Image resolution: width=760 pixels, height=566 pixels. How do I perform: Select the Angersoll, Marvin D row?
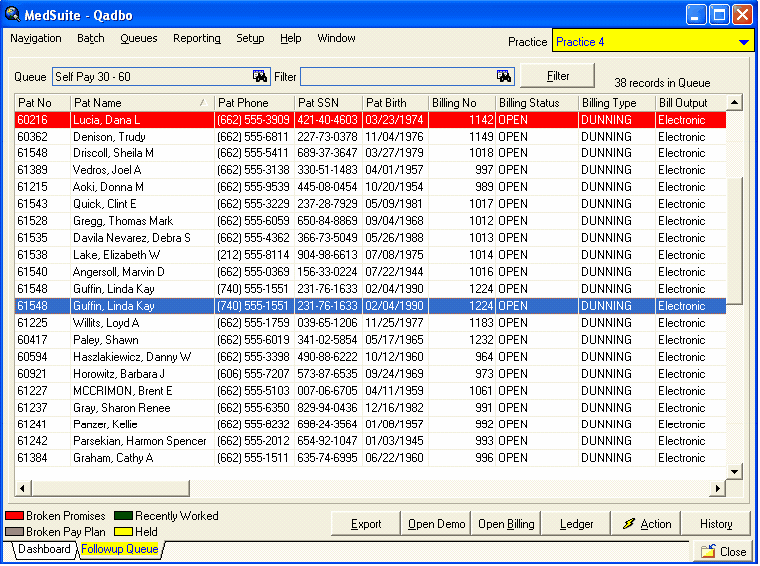(370, 272)
